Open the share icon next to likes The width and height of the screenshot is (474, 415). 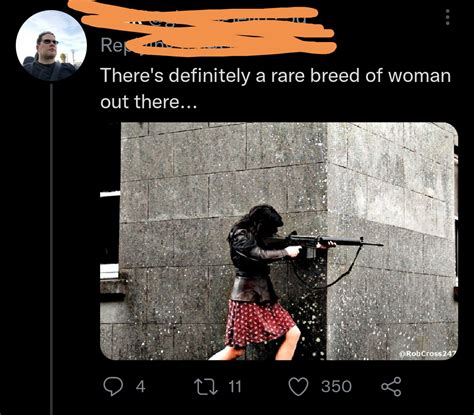391,386
